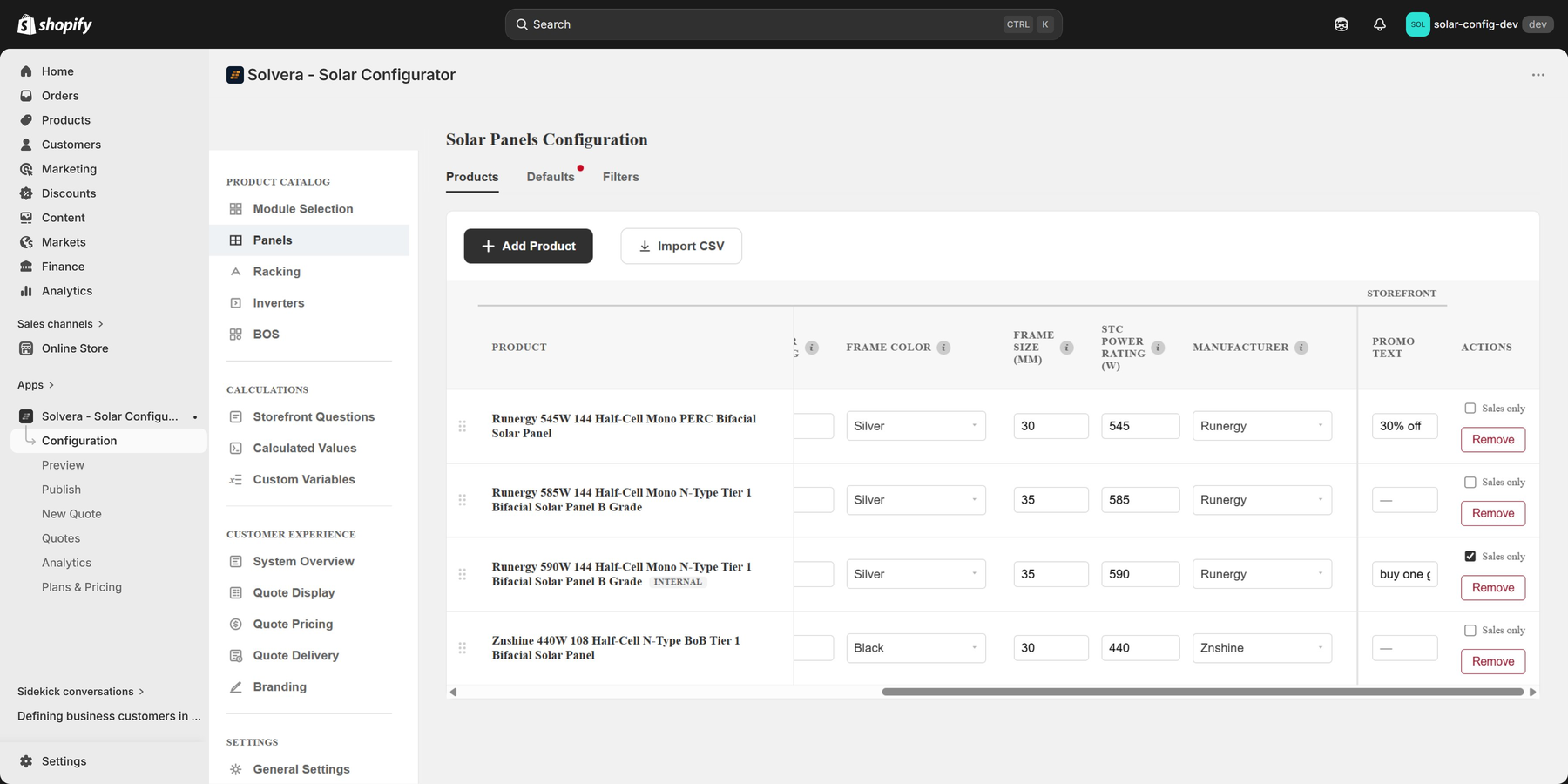Grab the drag handle of Znshine 440W row
Screen dimensions: 1568x784
click(463, 648)
